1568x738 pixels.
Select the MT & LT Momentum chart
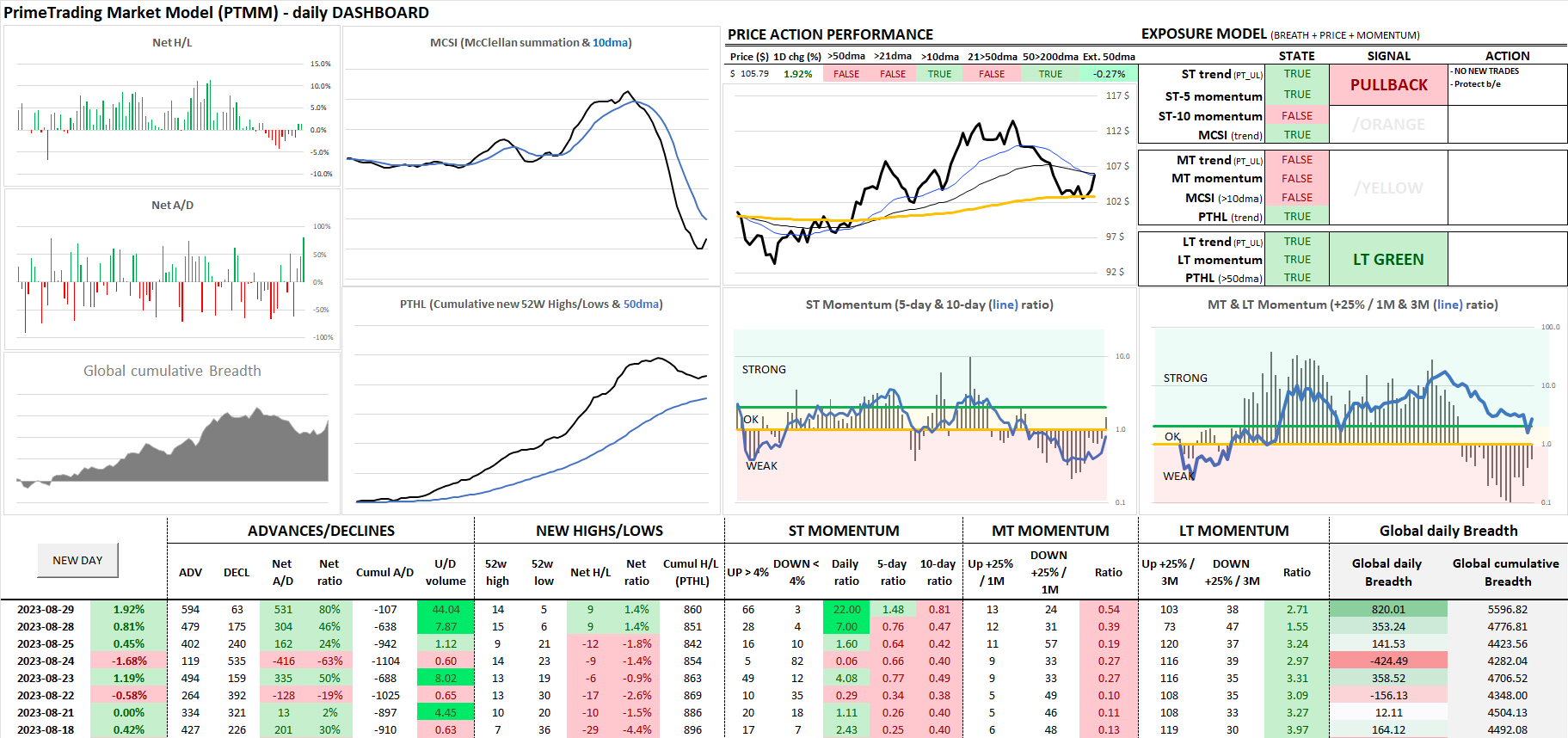(x=1353, y=400)
